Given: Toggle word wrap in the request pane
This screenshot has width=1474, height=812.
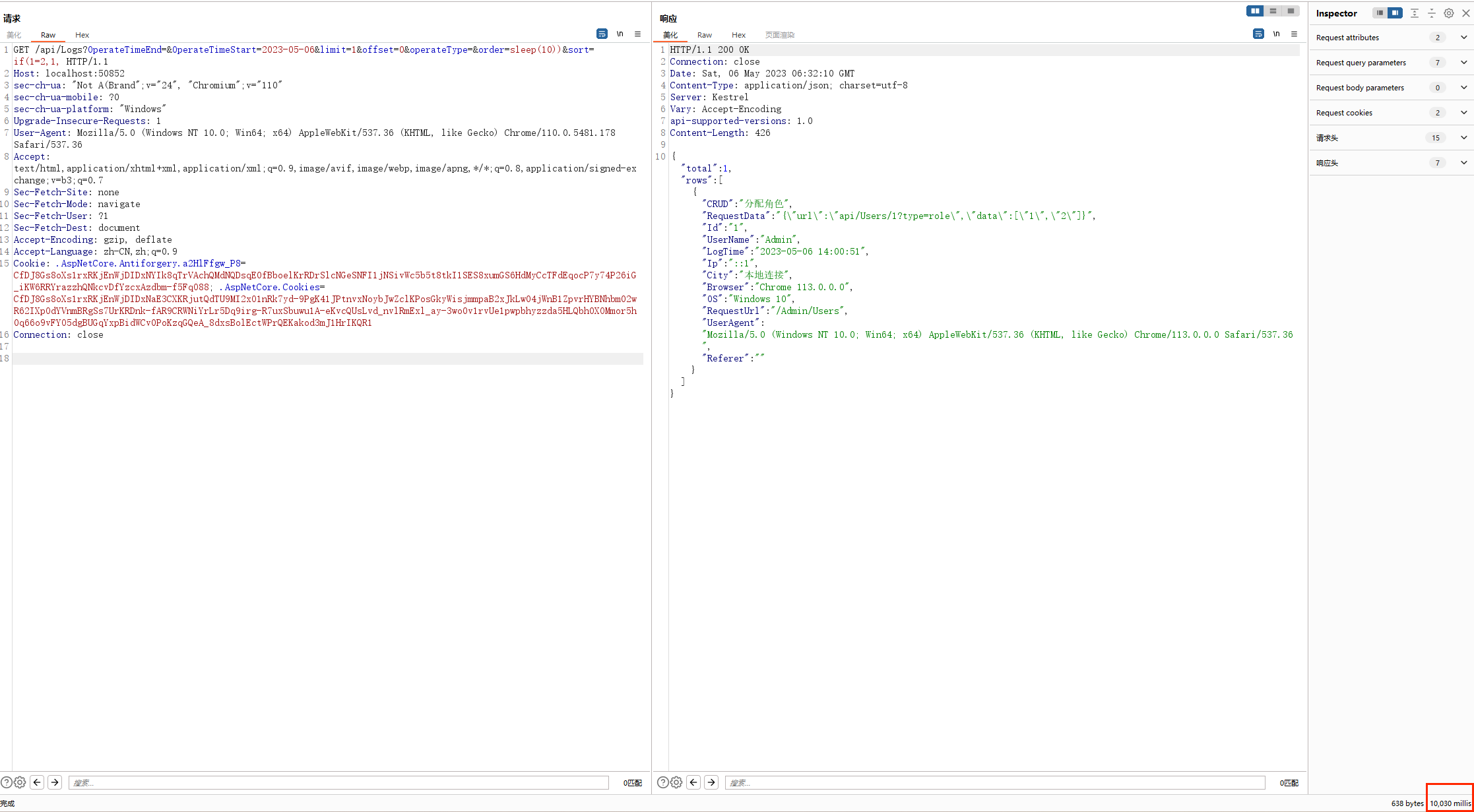Looking at the screenshot, I should 602,34.
